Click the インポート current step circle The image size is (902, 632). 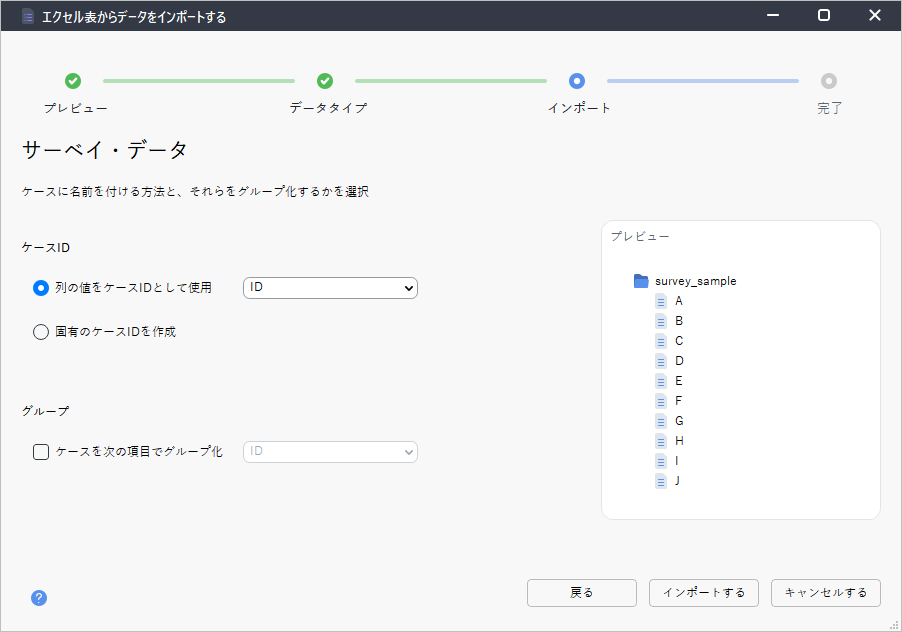[577, 81]
